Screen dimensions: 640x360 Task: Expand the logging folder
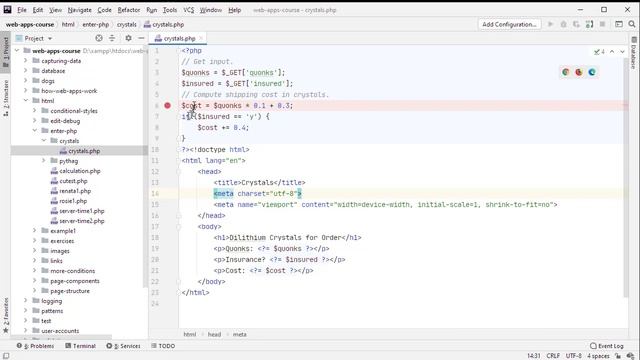tap(25, 301)
